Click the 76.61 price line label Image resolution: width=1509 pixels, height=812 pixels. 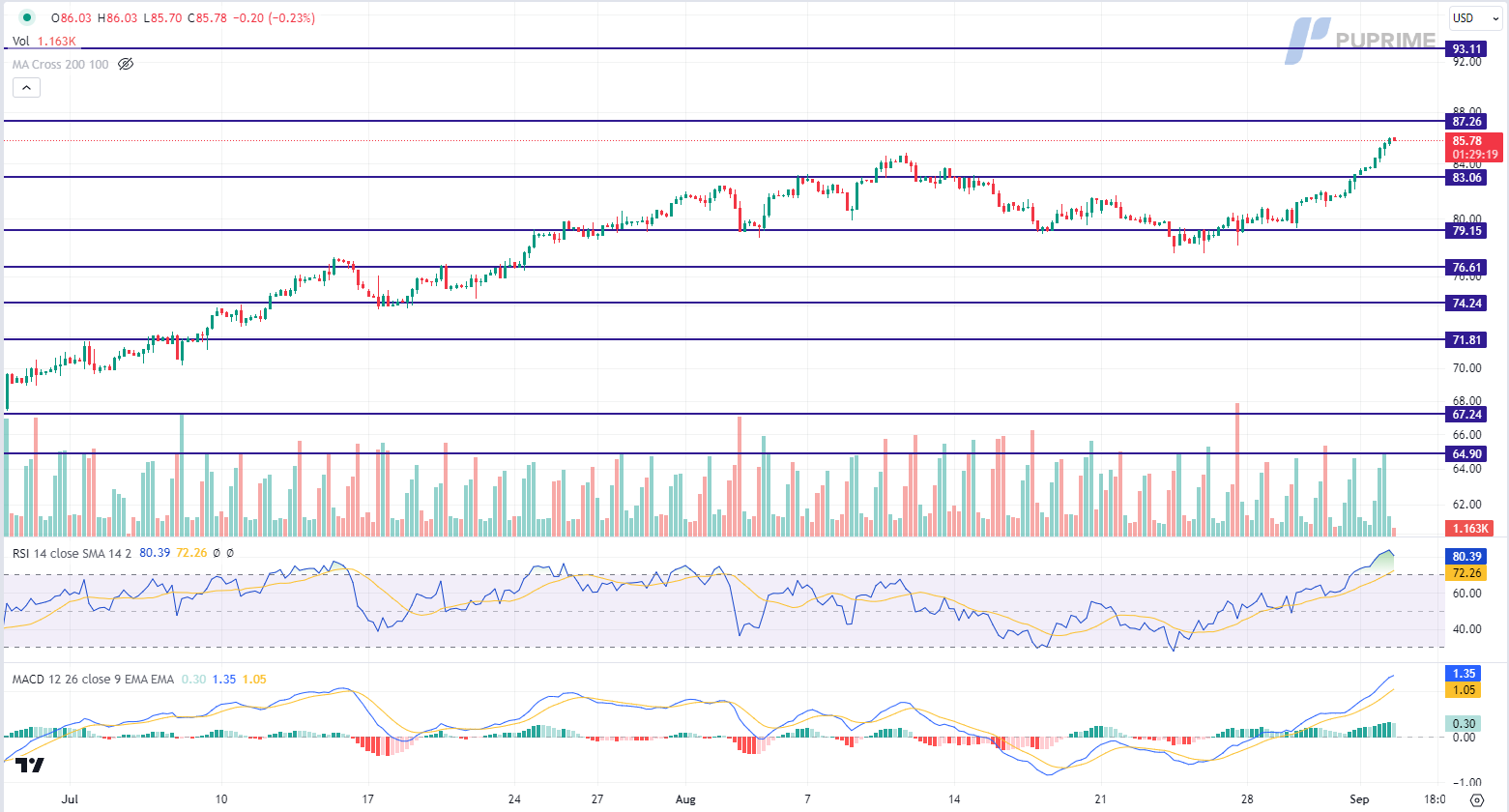tap(1466, 268)
